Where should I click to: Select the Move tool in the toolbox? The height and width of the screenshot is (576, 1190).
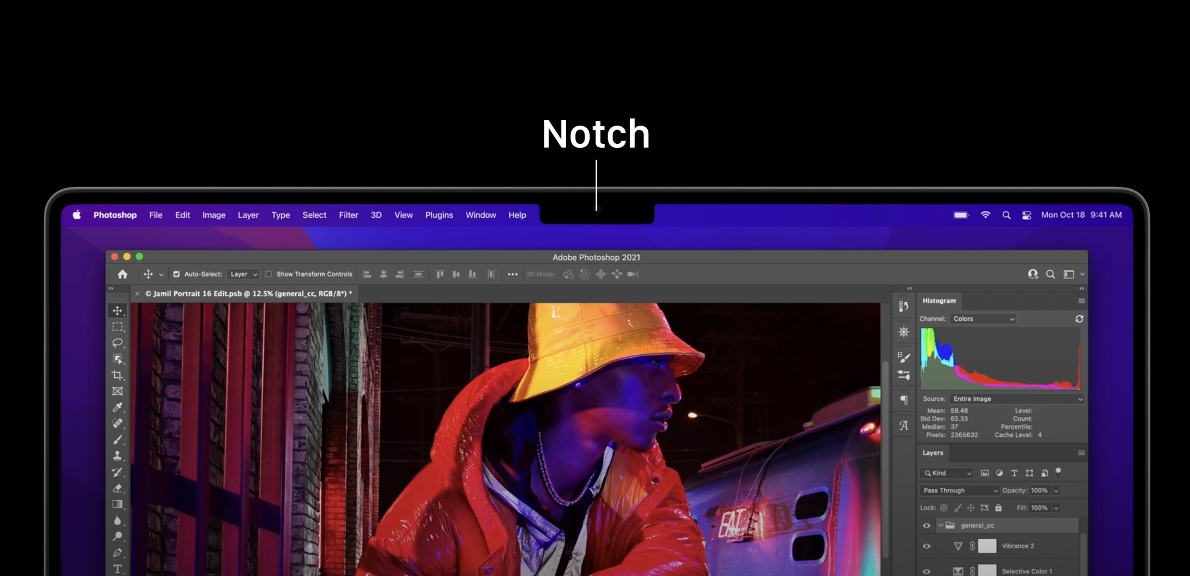point(118,311)
